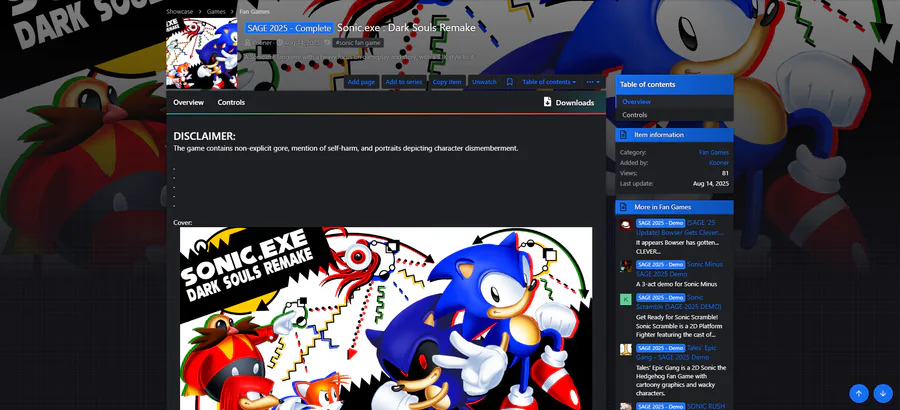Click the Sonic.exe : Dark Souls Remake page title
Image resolution: width=900 pixels, height=410 pixels.
(x=406, y=28)
